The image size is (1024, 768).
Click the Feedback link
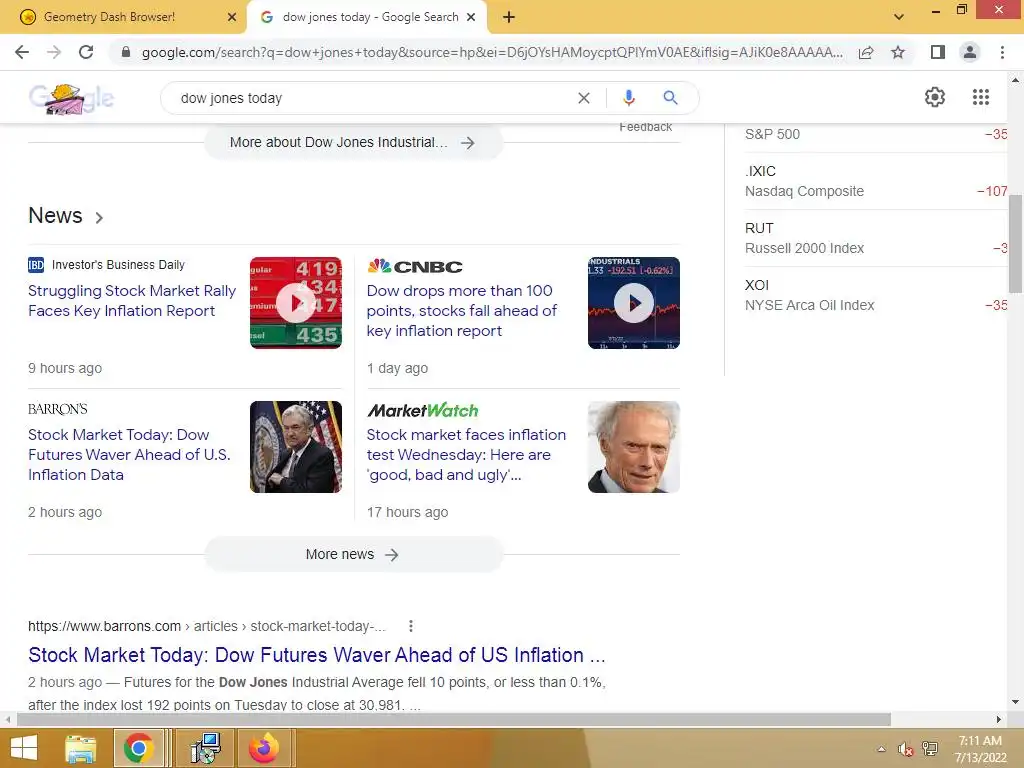645,127
